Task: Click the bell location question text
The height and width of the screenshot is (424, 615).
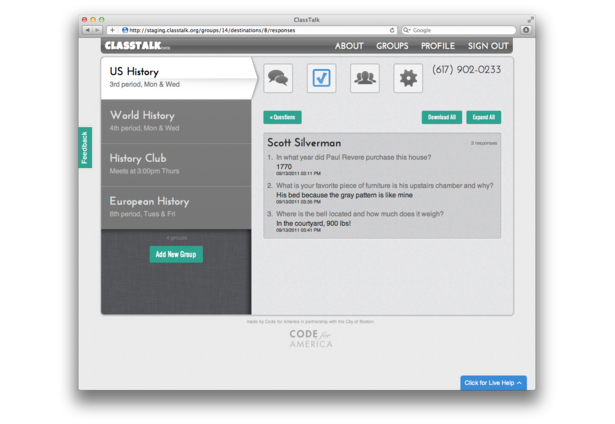Action: coord(360,214)
